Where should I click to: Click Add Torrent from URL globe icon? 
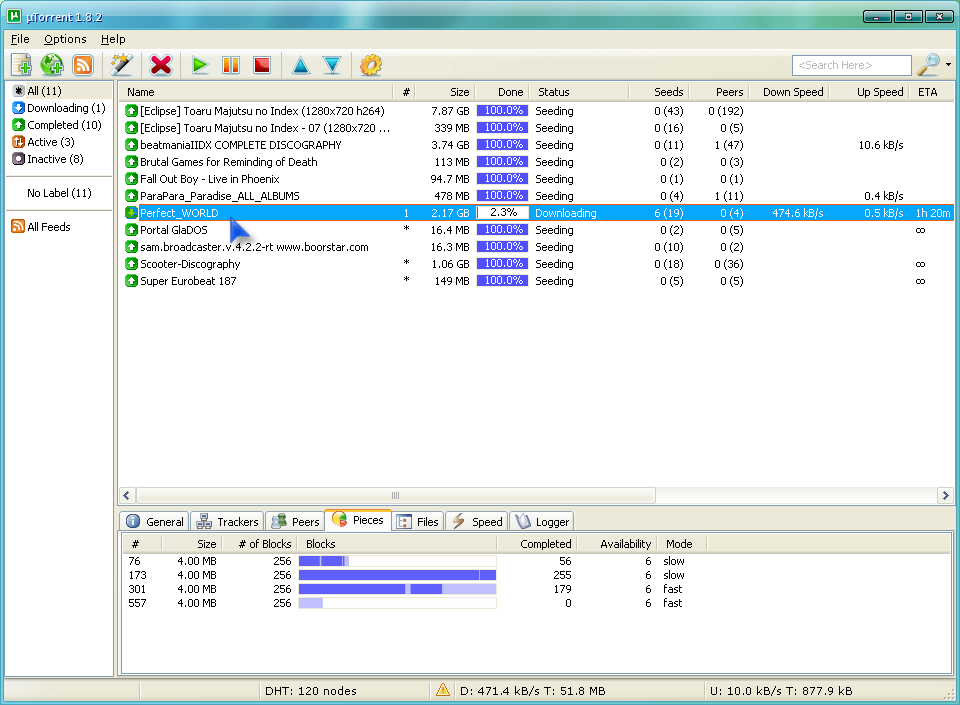(52, 65)
